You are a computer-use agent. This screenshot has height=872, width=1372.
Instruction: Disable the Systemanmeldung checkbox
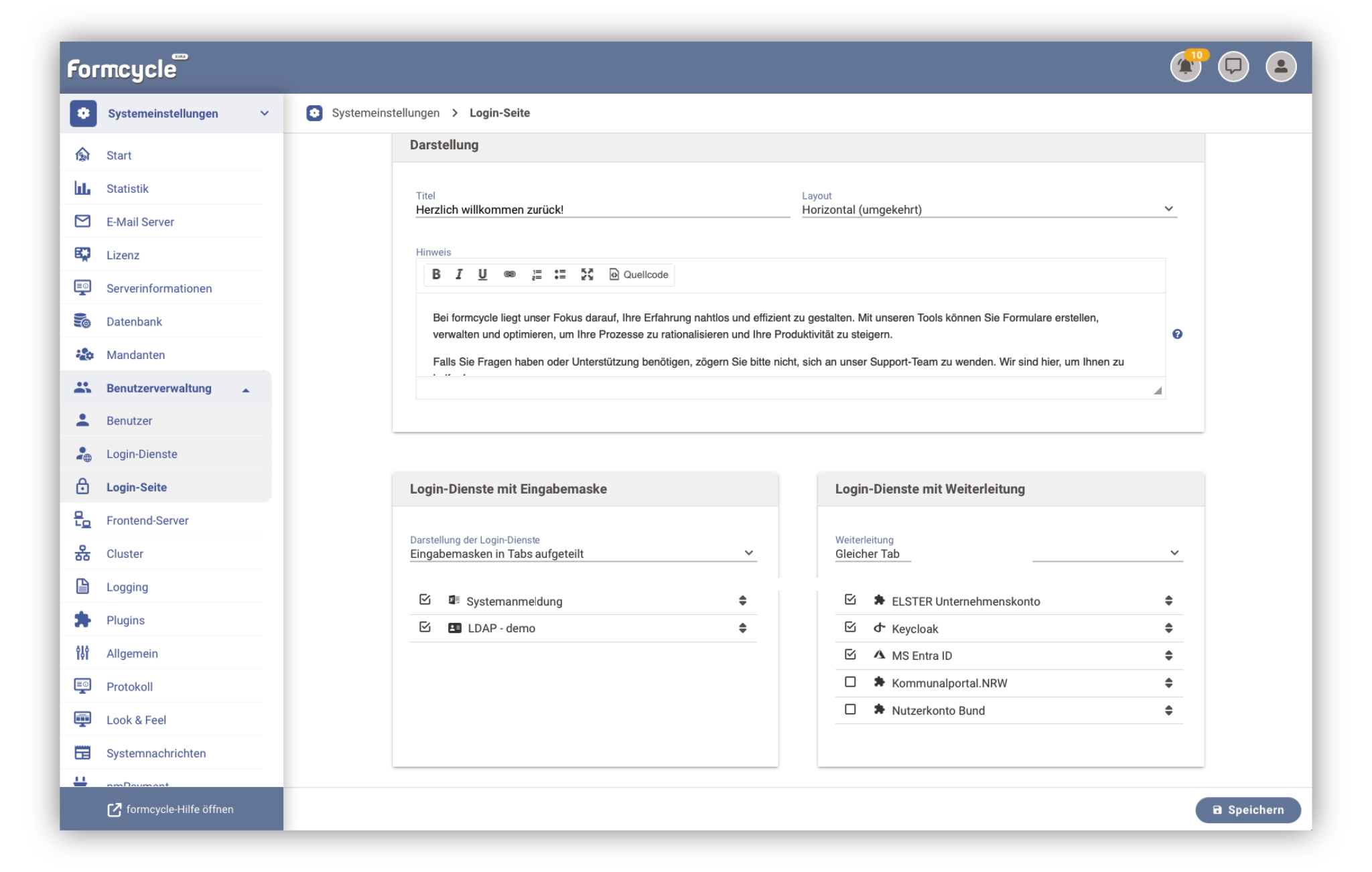click(x=425, y=599)
